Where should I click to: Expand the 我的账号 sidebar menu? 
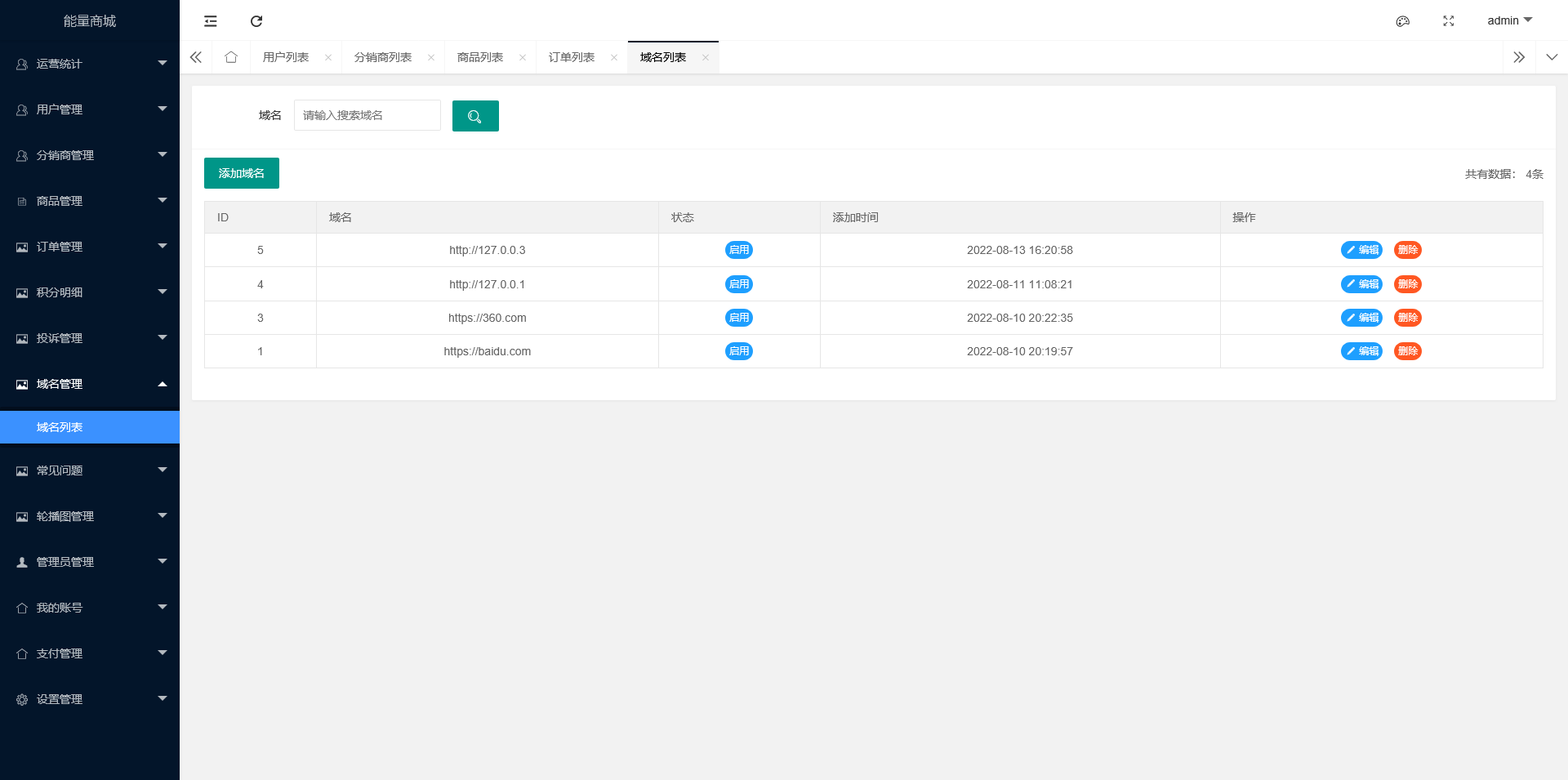tap(90, 608)
